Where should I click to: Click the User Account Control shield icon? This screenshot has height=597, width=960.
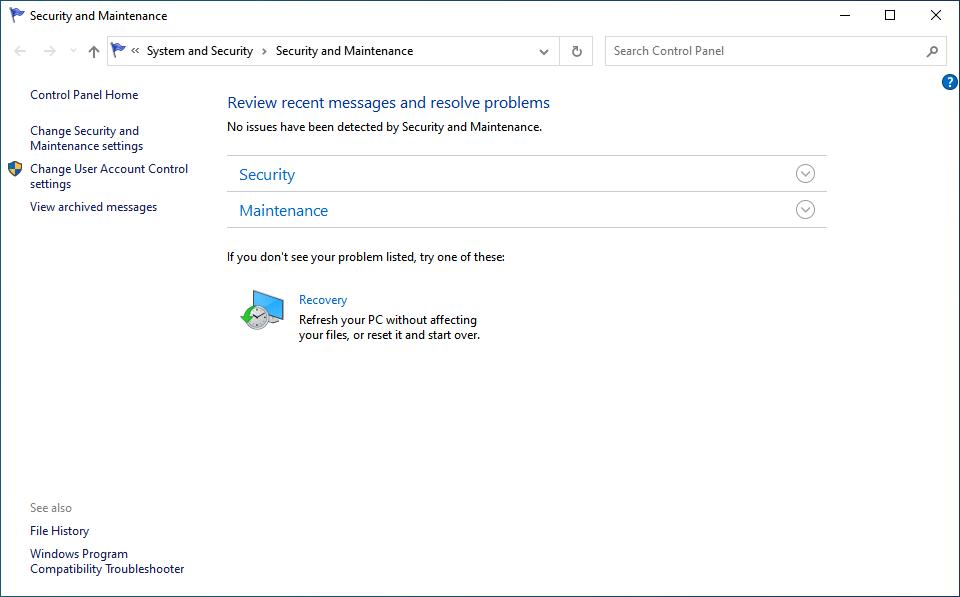(15, 169)
